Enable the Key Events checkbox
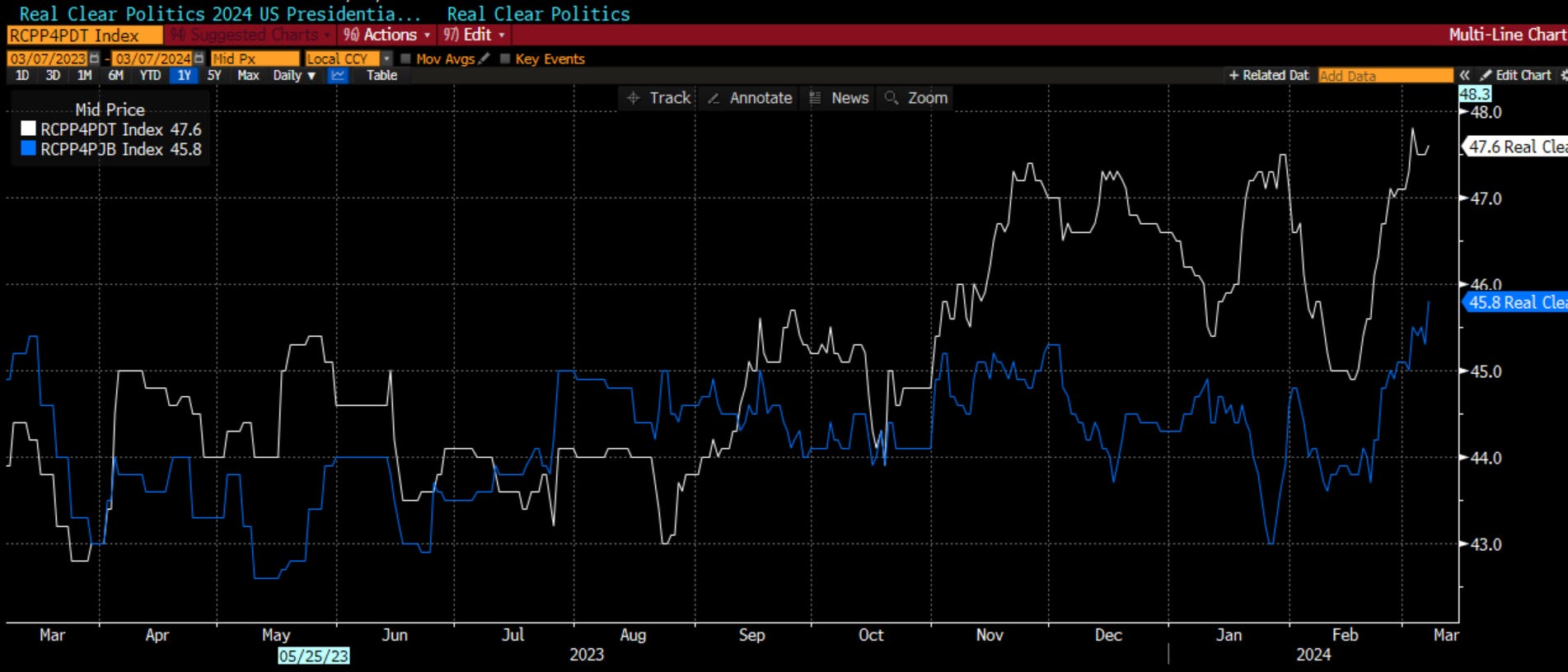The width and height of the screenshot is (1568, 672). [505, 58]
